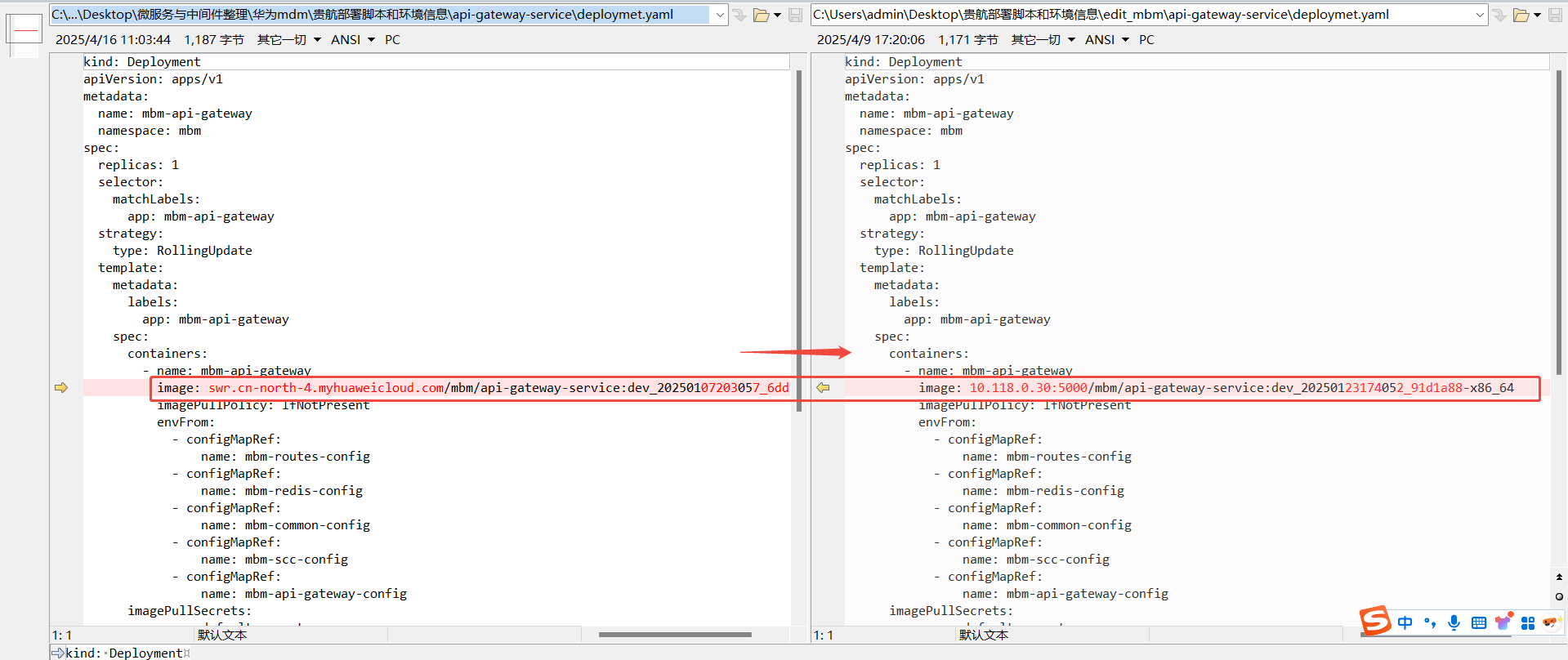
Task: Click the copy-to-left arrow in right gutter
Action: tap(823, 388)
